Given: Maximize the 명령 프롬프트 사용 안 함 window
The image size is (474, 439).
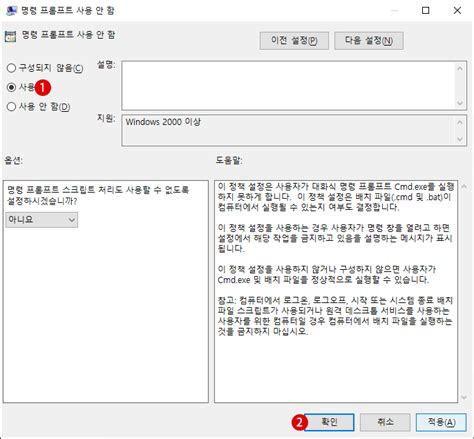Looking at the screenshot, I should [426, 11].
